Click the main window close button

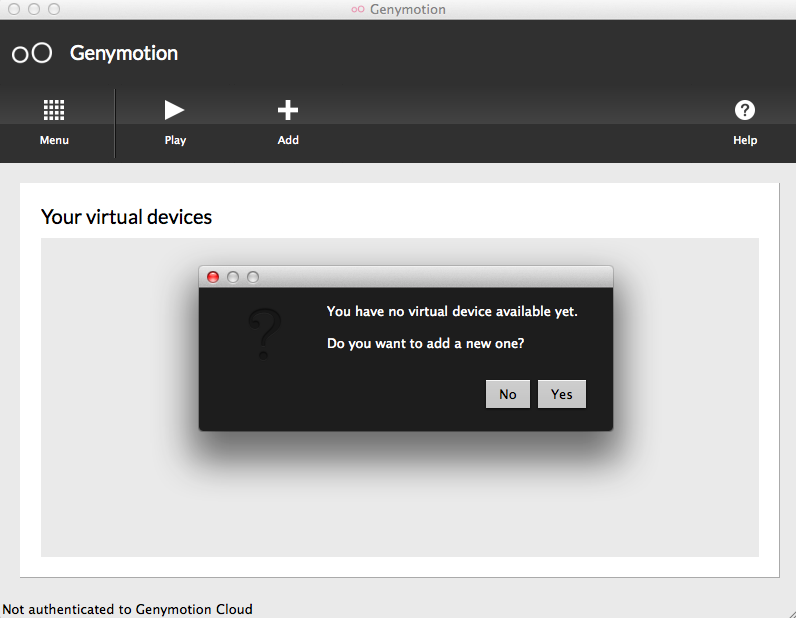click(14, 9)
